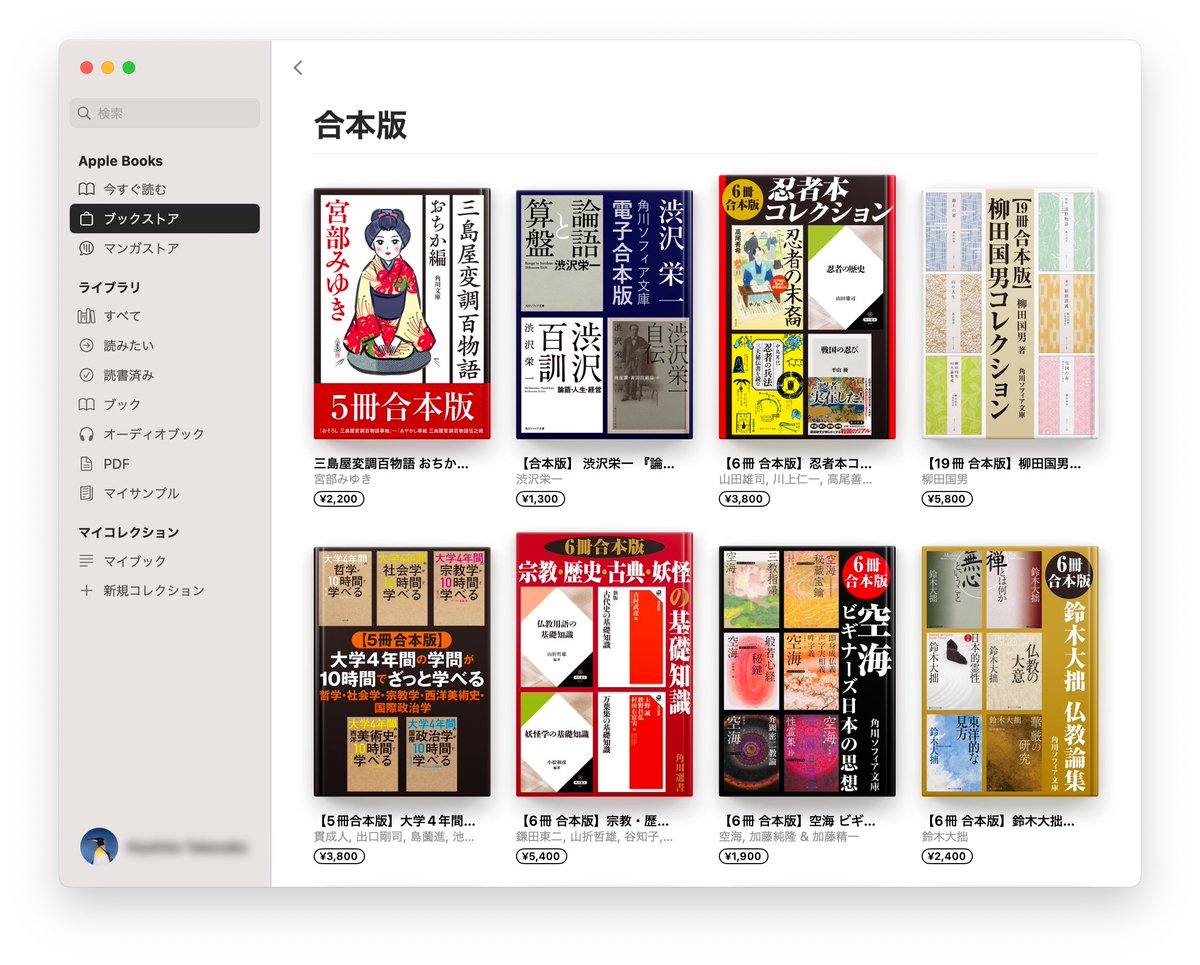Open 空海 ビギナーズ日本の思想 cover
1200x965 pixels.
click(x=807, y=671)
